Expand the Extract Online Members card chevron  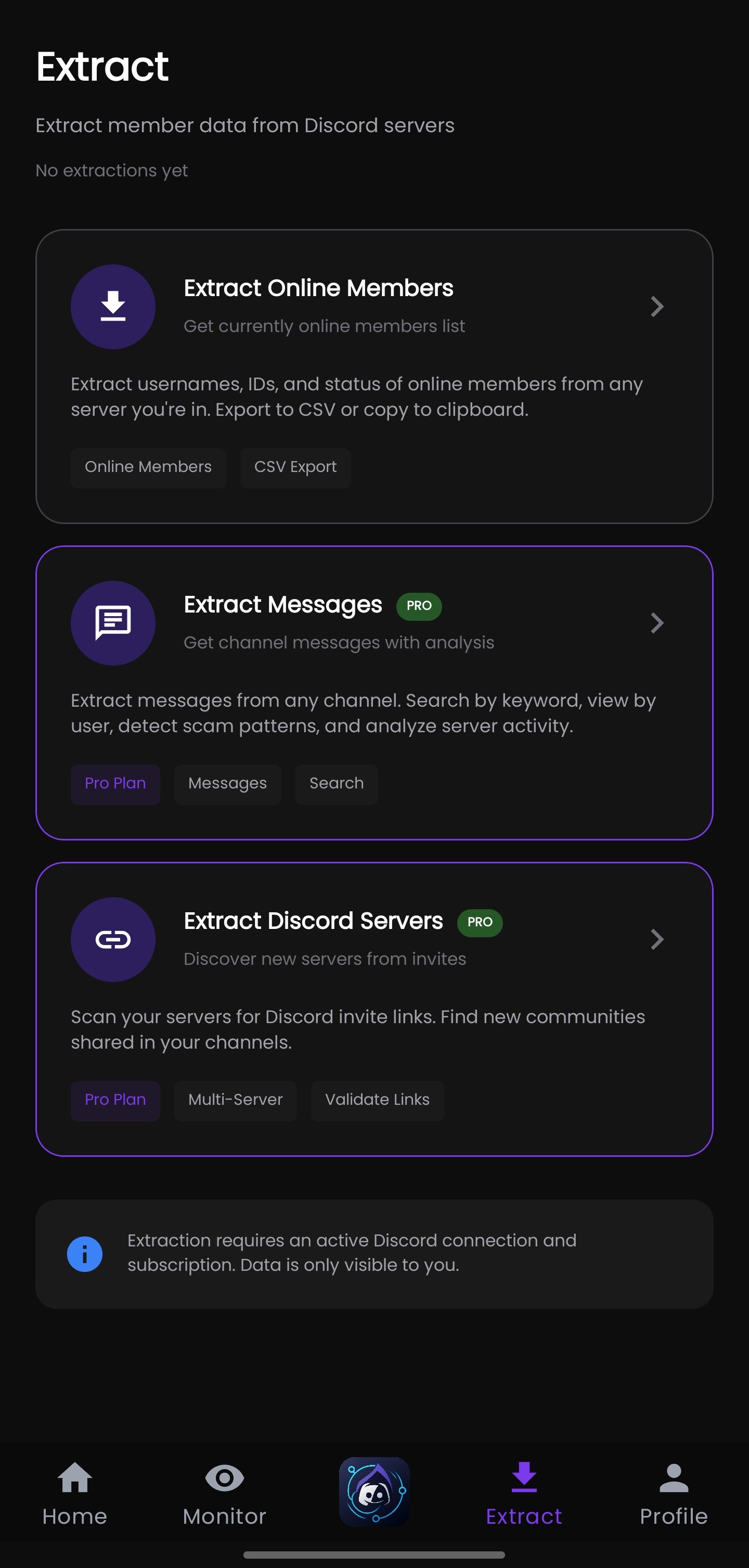click(657, 306)
